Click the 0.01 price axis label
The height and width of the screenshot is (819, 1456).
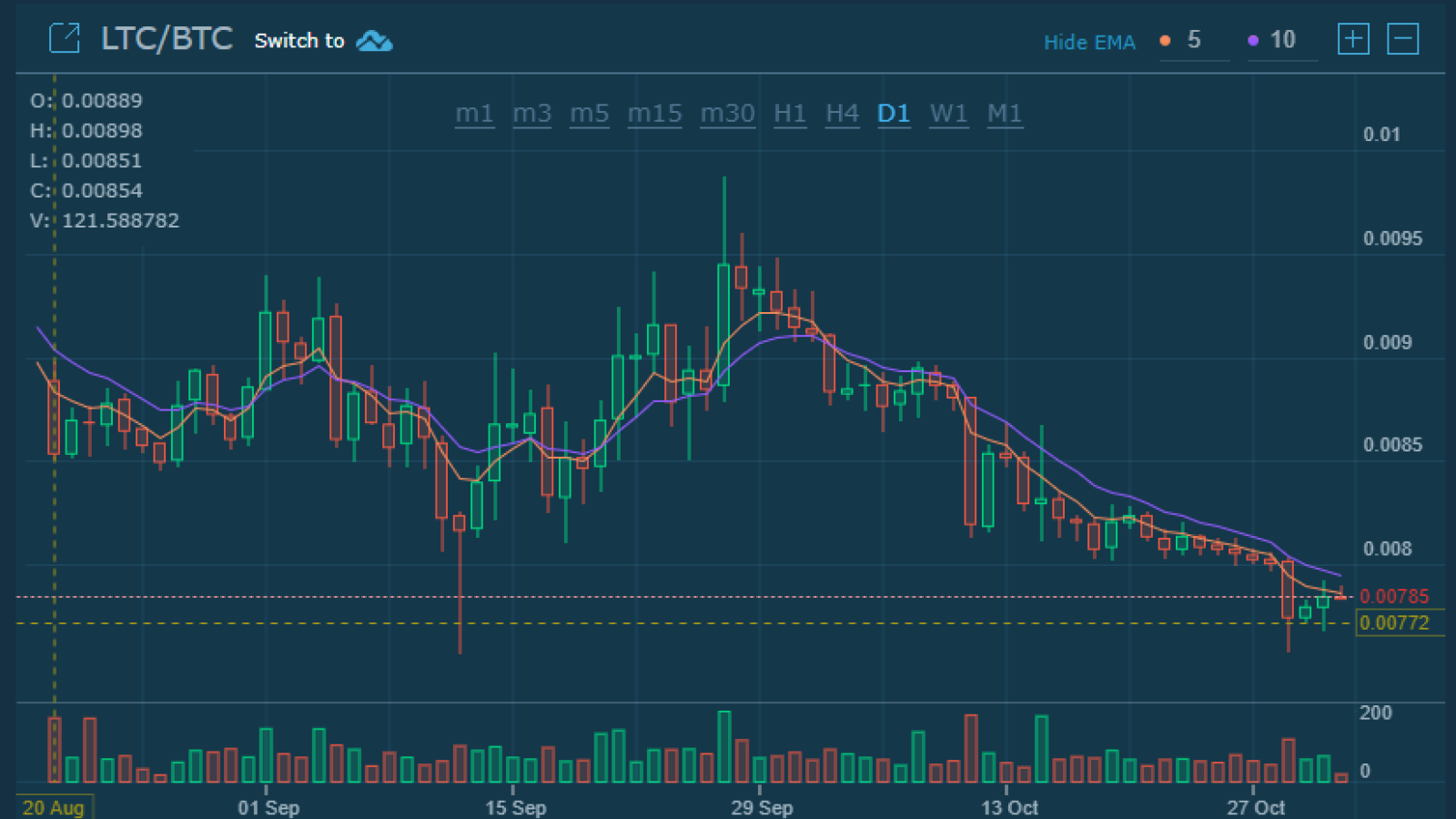(x=1381, y=135)
